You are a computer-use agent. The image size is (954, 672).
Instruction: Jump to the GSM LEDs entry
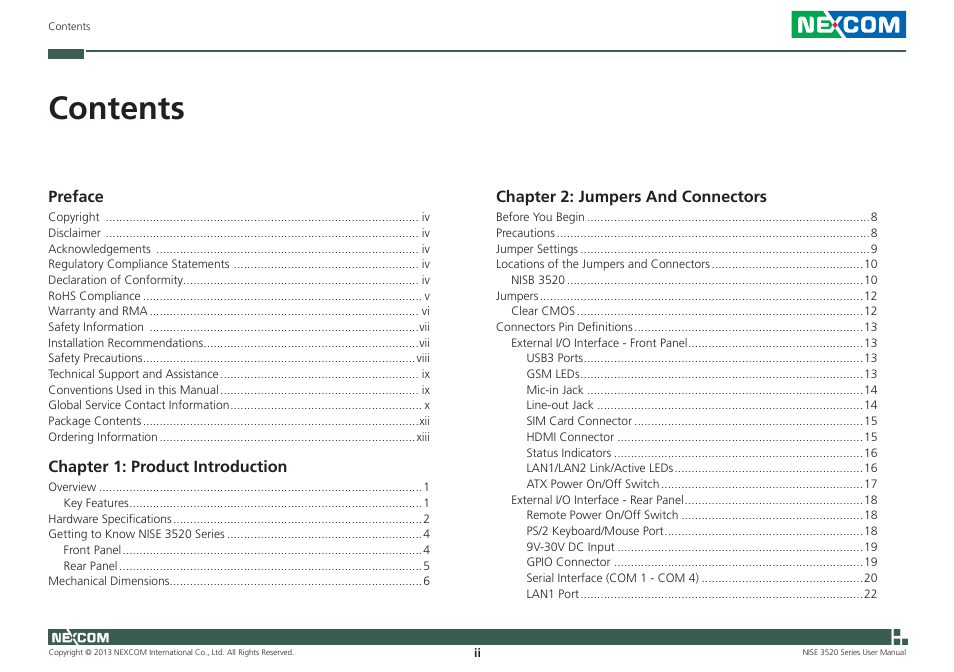[x=702, y=374]
